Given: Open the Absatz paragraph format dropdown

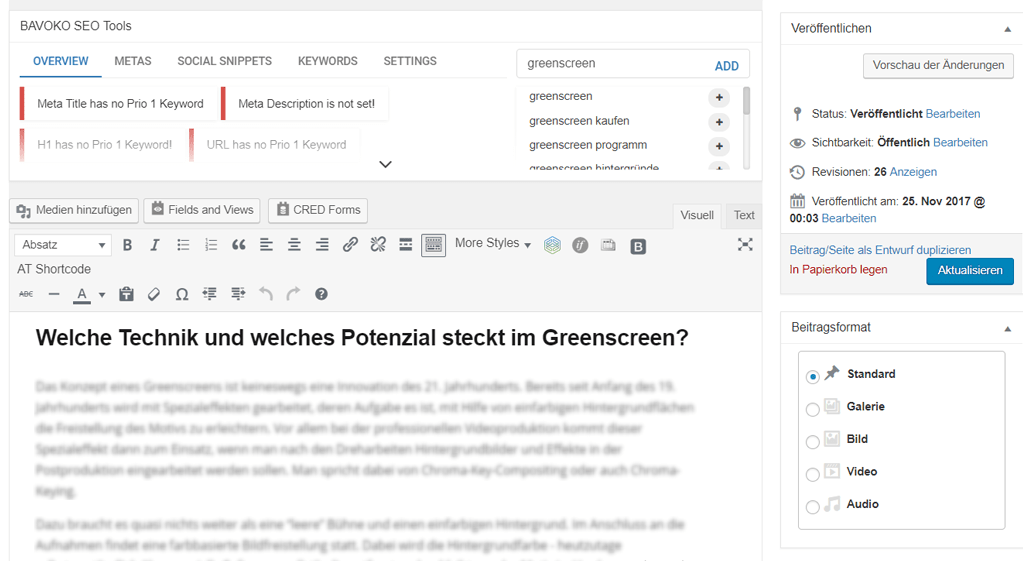Looking at the screenshot, I should click(63, 245).
